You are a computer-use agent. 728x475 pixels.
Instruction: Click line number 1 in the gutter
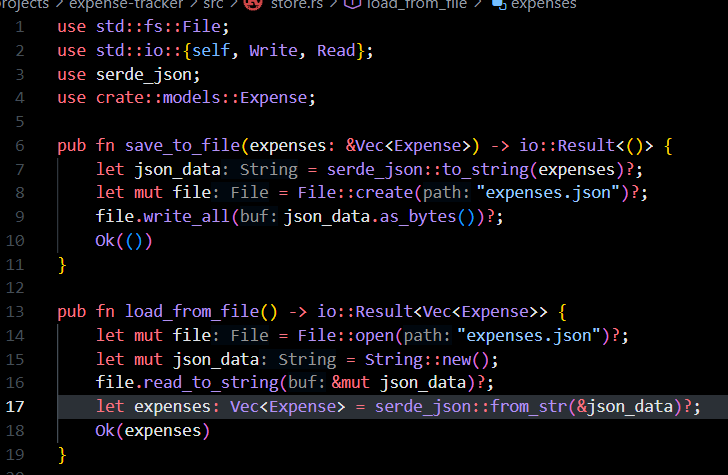click(x=20, y=27)
